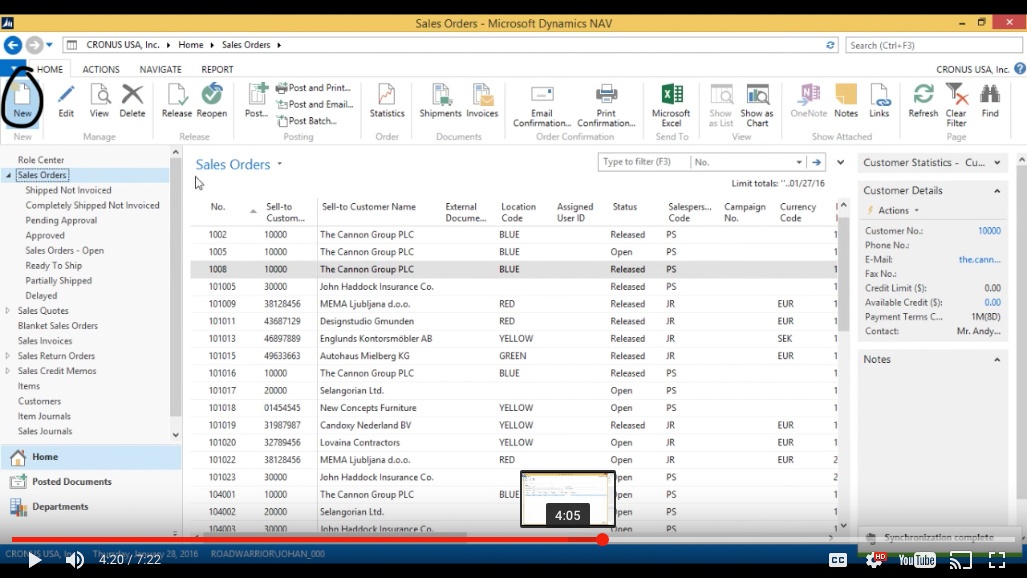This screenshot has height=578, width=1027.
Task: Click the customer e-mail link
Action: click(979, 260)
